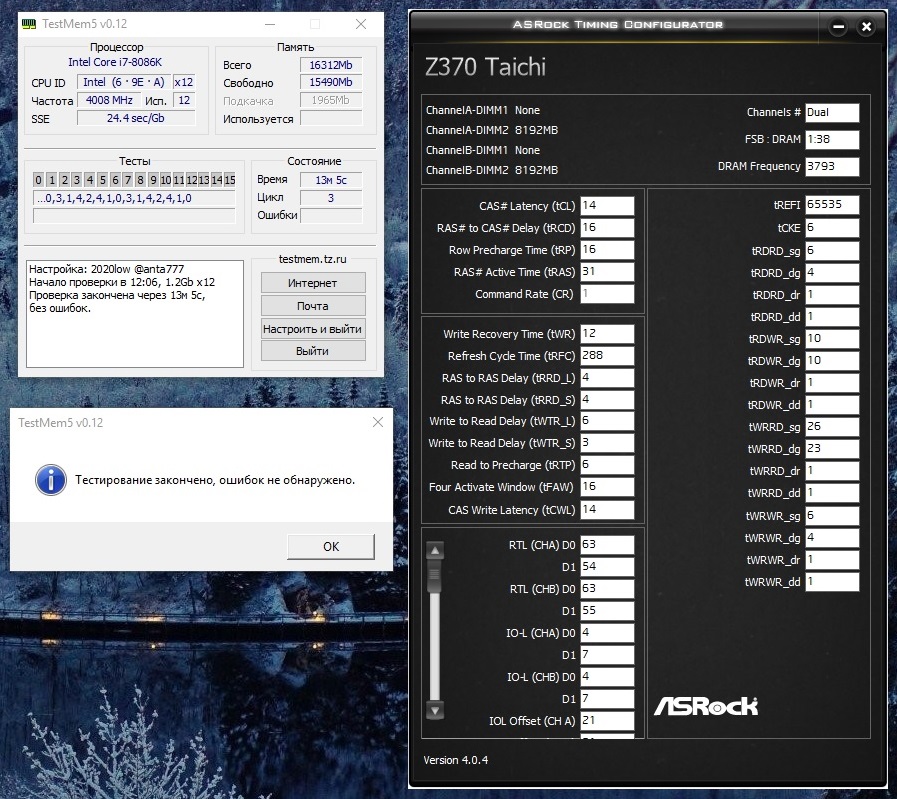The image size is (897, 799).
Task: Click the Свободно value 15490Mb
Action: [331, 82]
